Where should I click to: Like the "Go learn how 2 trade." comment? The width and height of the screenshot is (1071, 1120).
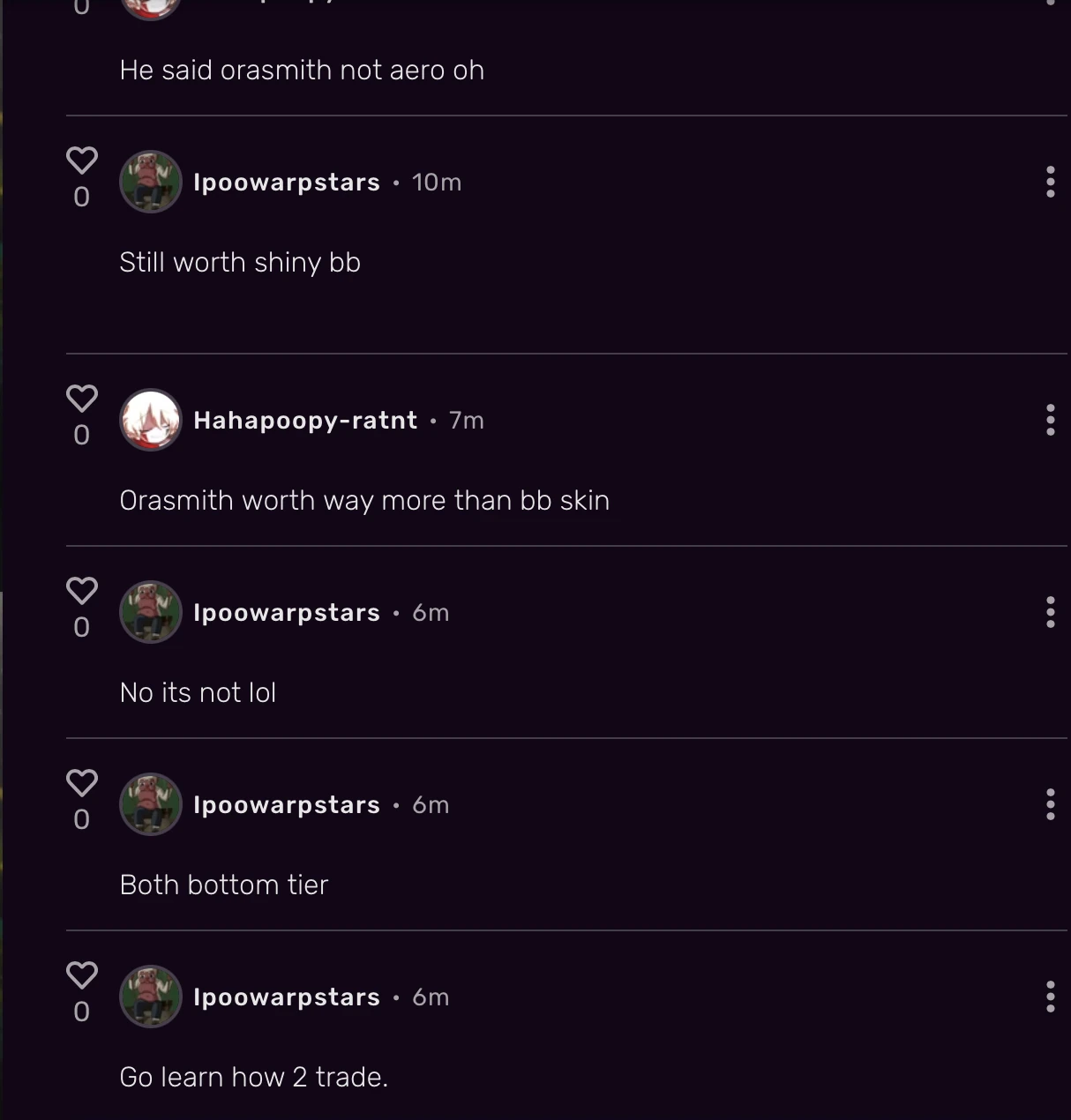coord(81,974)
